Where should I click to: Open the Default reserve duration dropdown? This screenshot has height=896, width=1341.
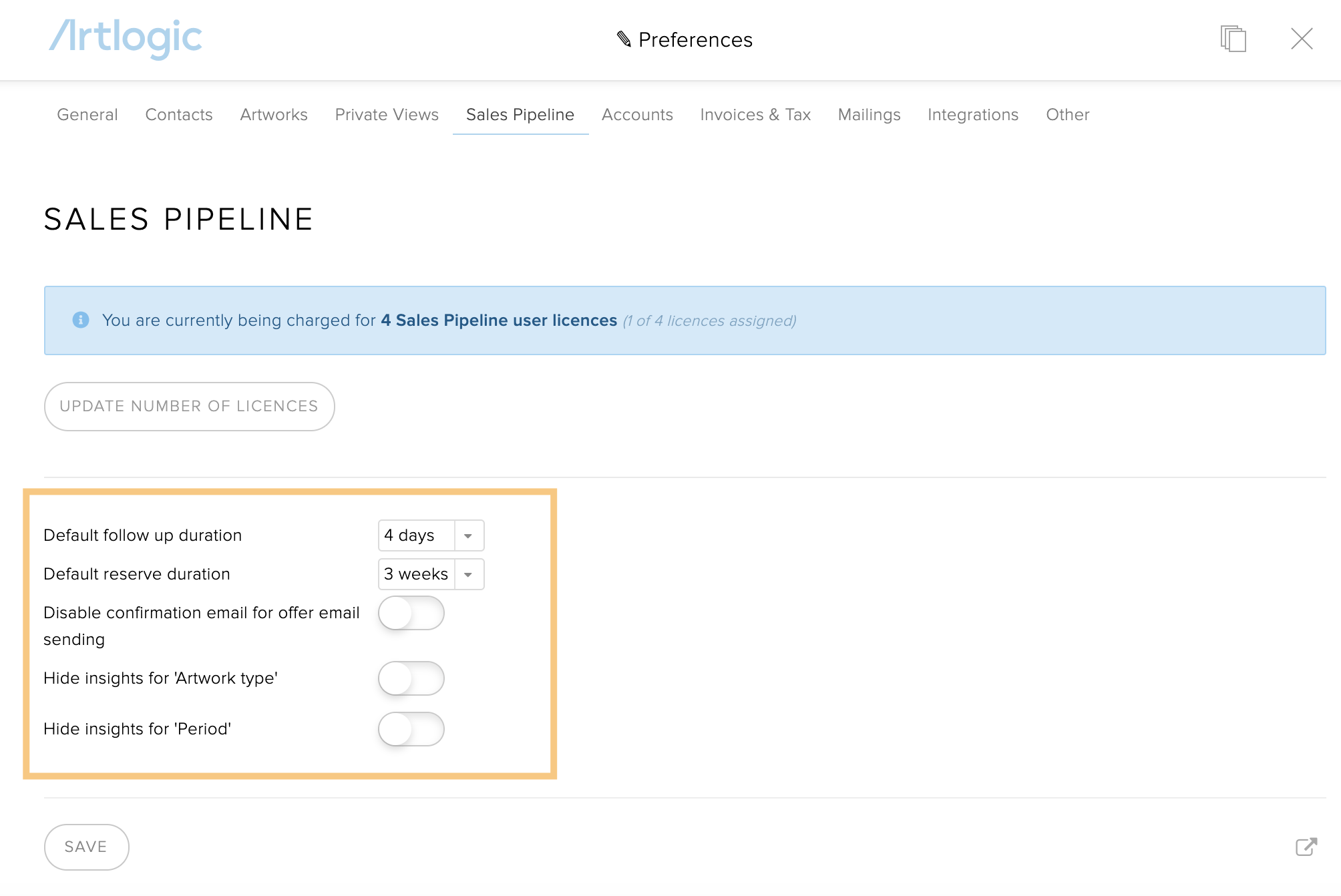click(431, 574)
